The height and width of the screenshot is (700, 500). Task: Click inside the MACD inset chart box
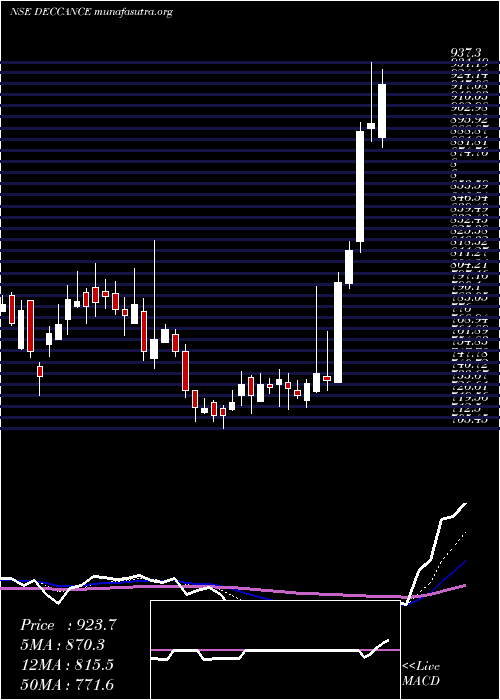(275, 650)
